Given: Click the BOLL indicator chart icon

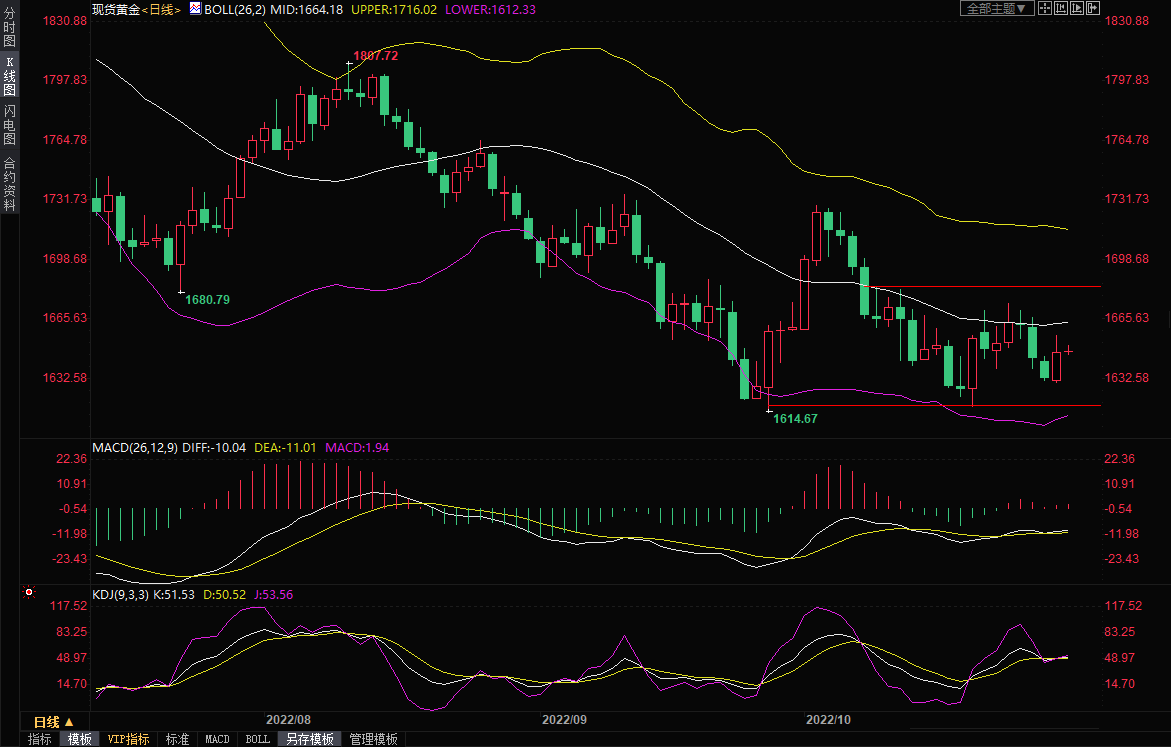Looking at the screenshot, I should pyautogui.click(x=195, y=9).
